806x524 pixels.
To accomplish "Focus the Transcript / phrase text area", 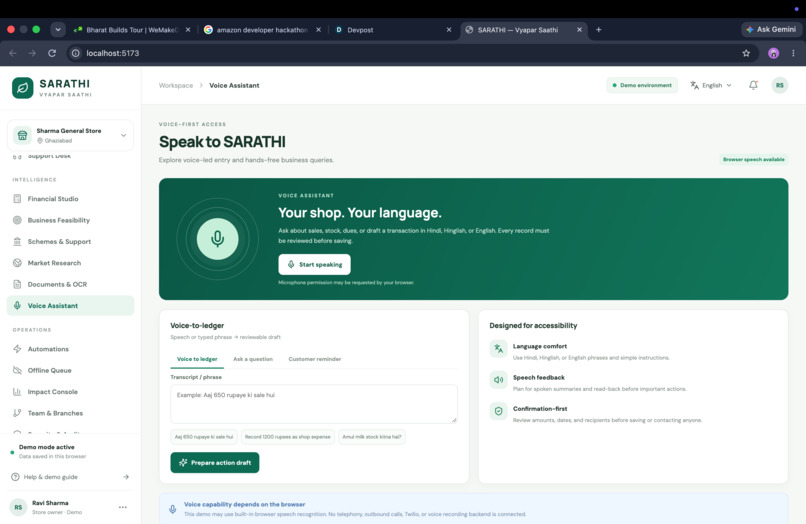I will (314, 404).
